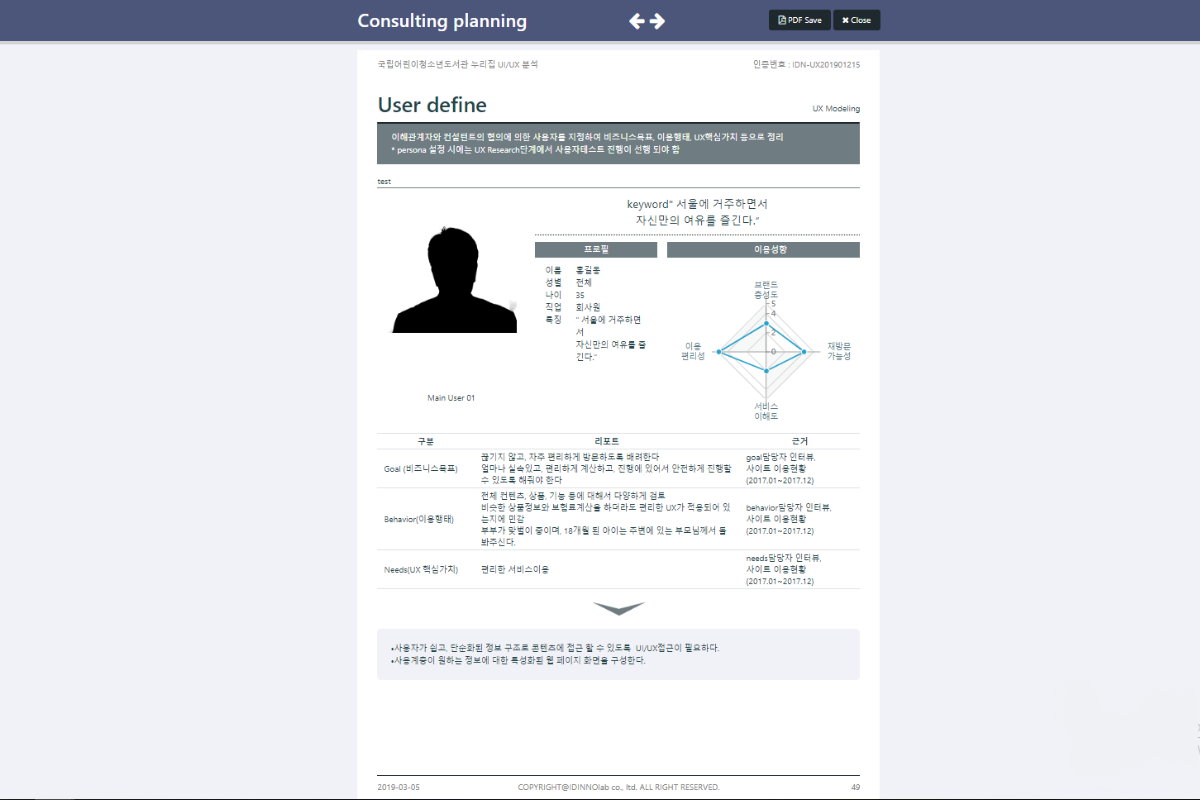Click the down chevron below the table

point(618,608)
